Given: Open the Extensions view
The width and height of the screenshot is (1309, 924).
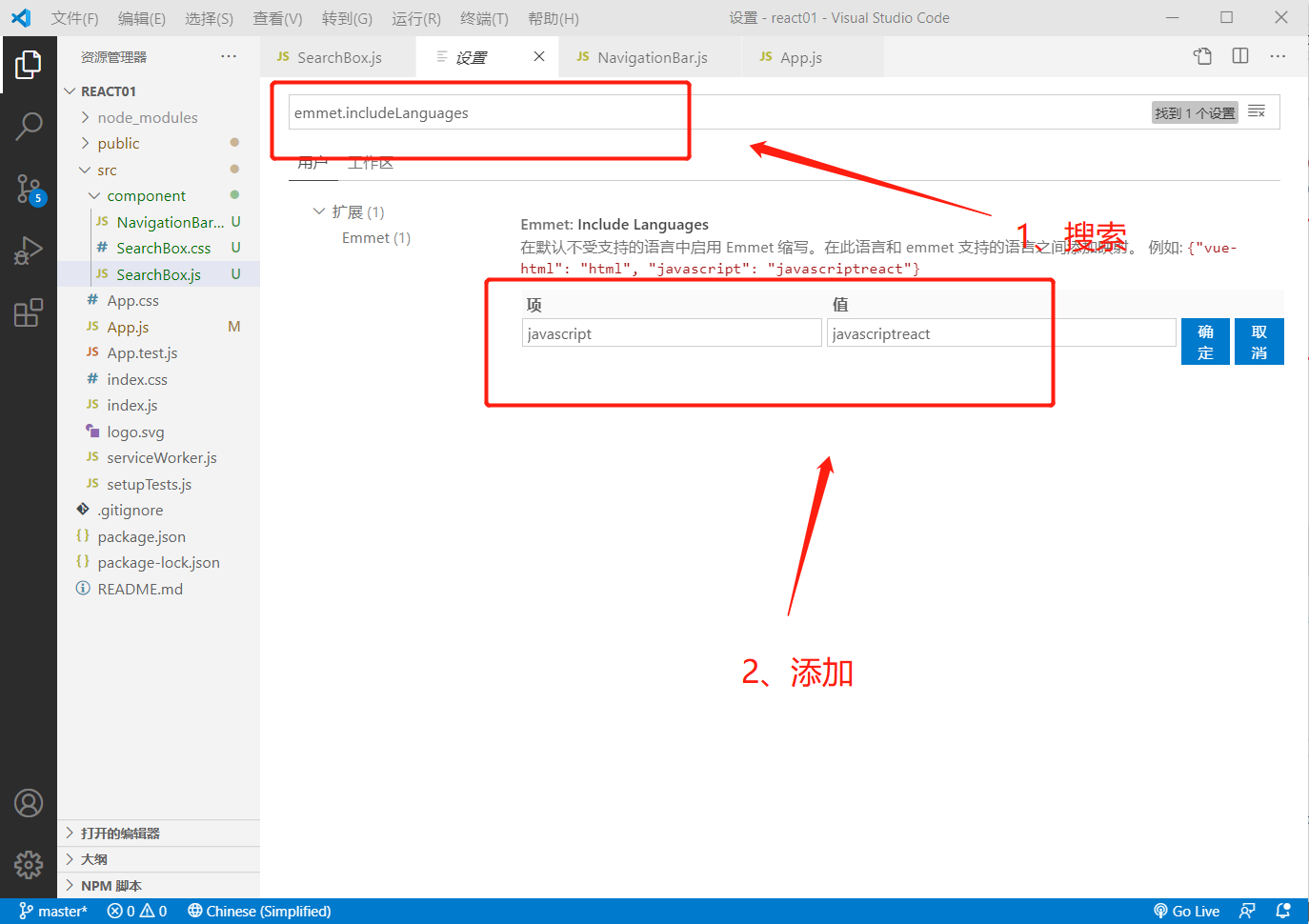Looking at the screenshot, I should (29, 312).
